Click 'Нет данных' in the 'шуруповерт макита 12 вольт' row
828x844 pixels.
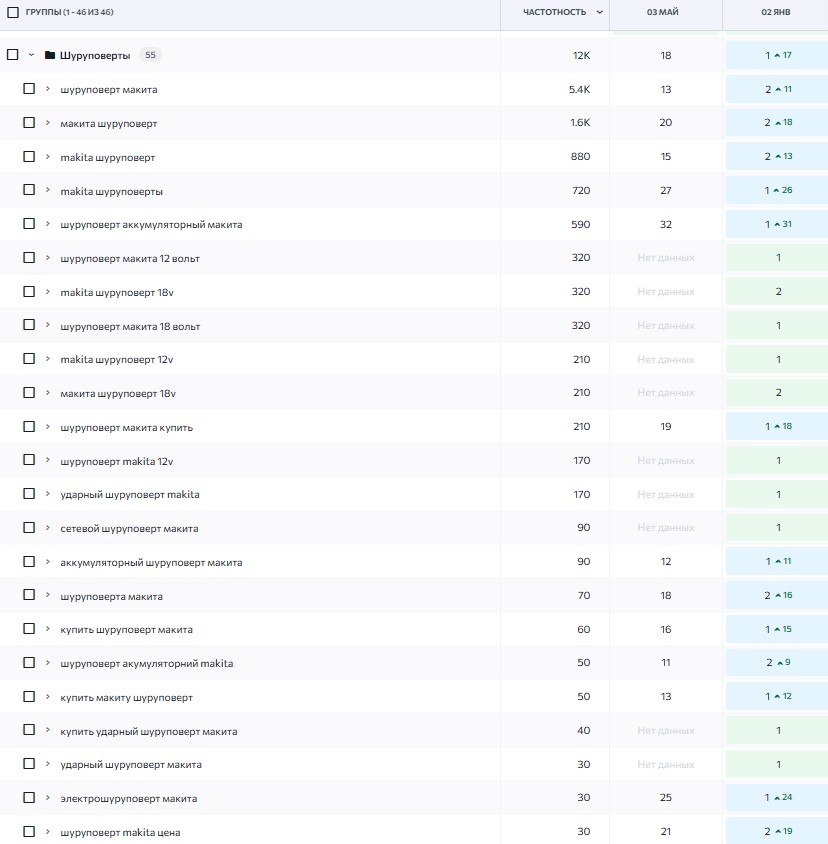pyautogui.click(x=665, y=258)
